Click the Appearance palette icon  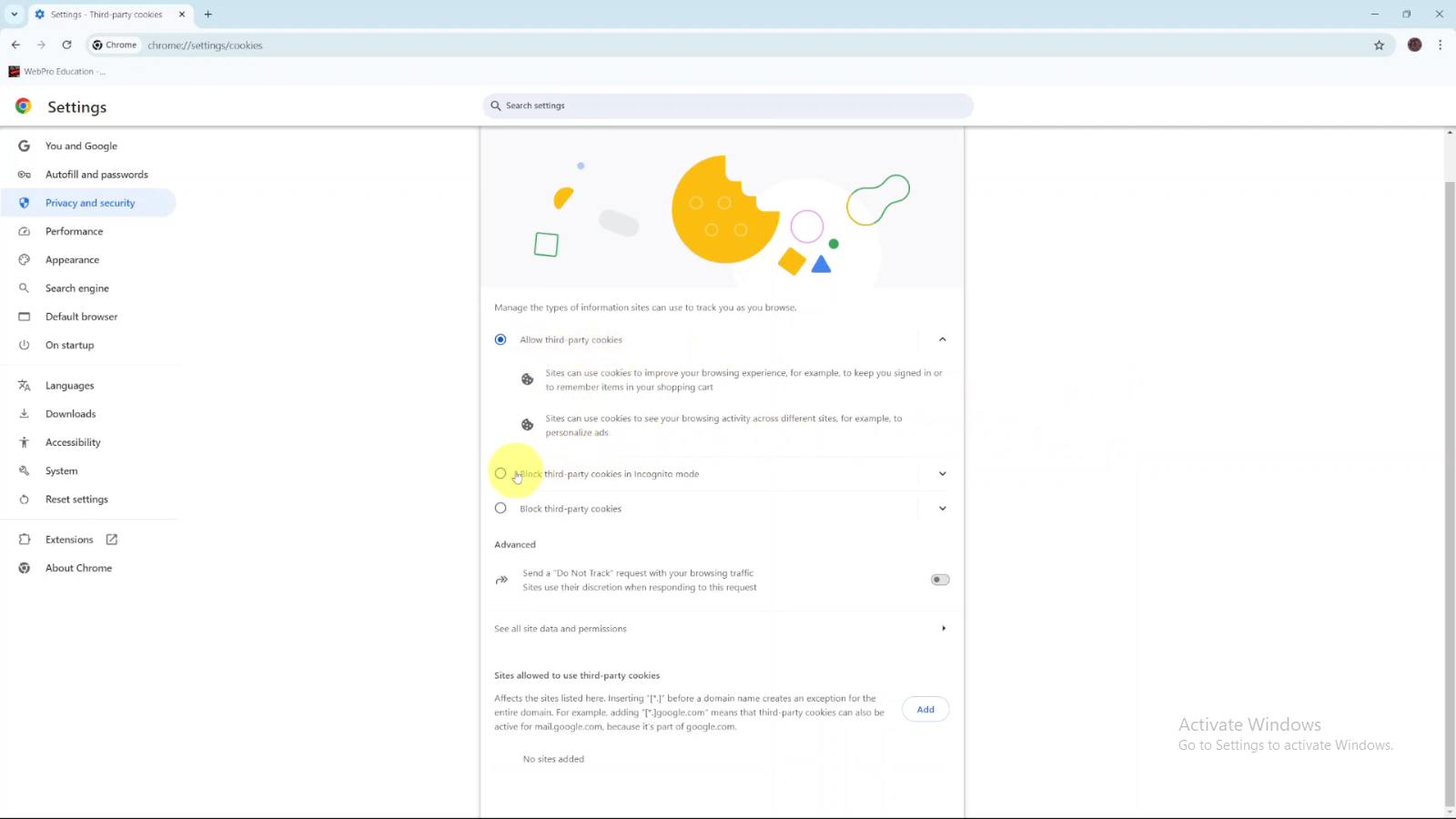click(25, 260)
